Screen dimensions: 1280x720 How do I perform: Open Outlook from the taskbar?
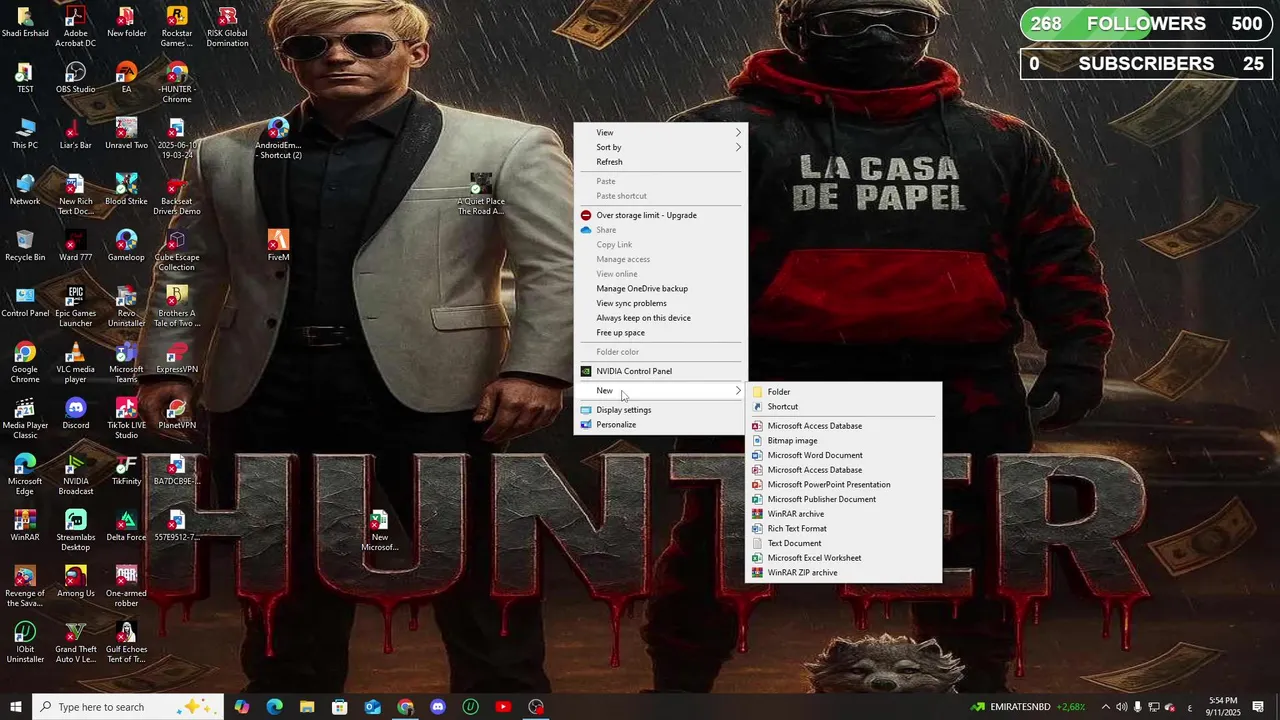(x=372, y=707)
